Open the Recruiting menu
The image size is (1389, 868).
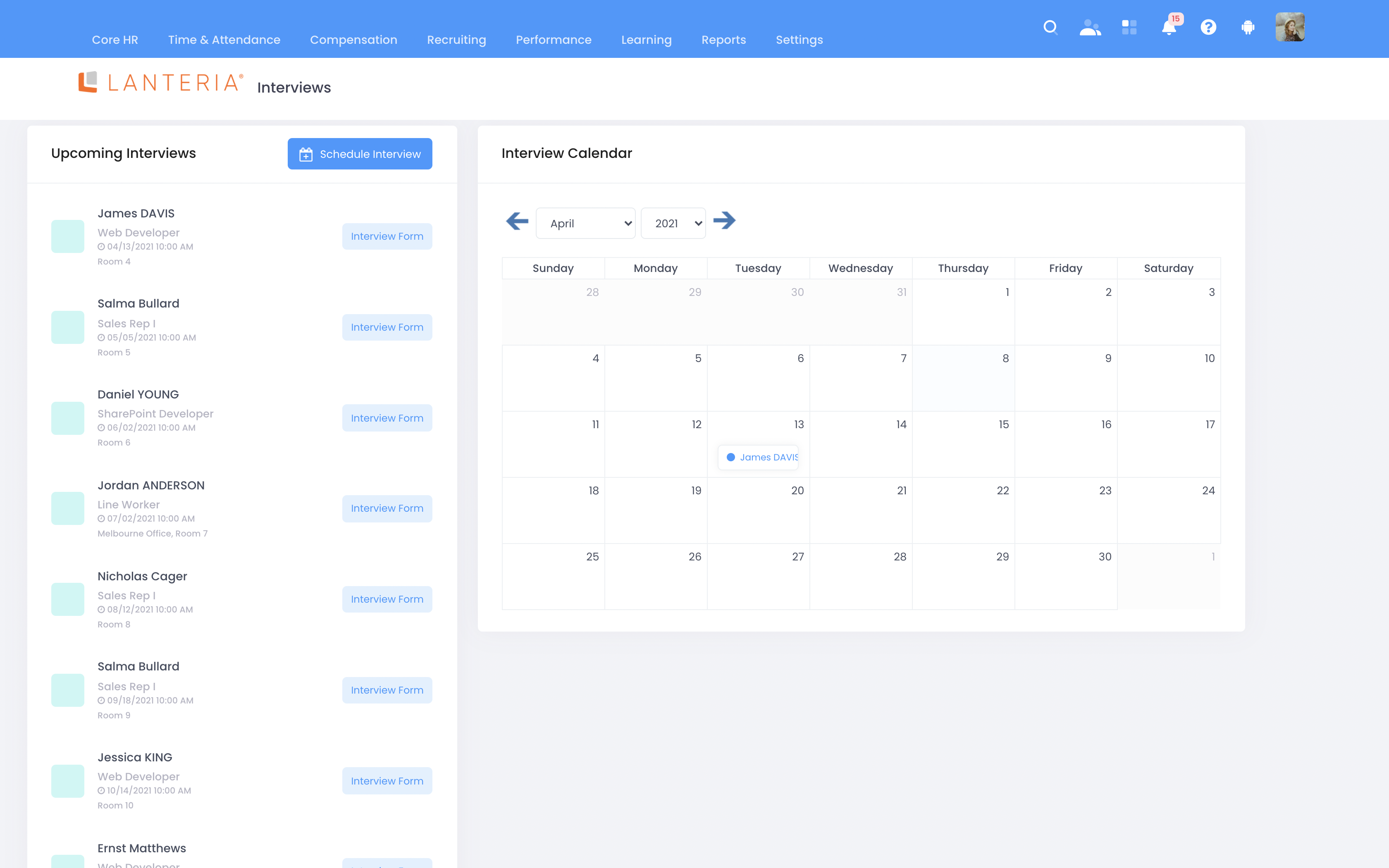pos(456,40)
